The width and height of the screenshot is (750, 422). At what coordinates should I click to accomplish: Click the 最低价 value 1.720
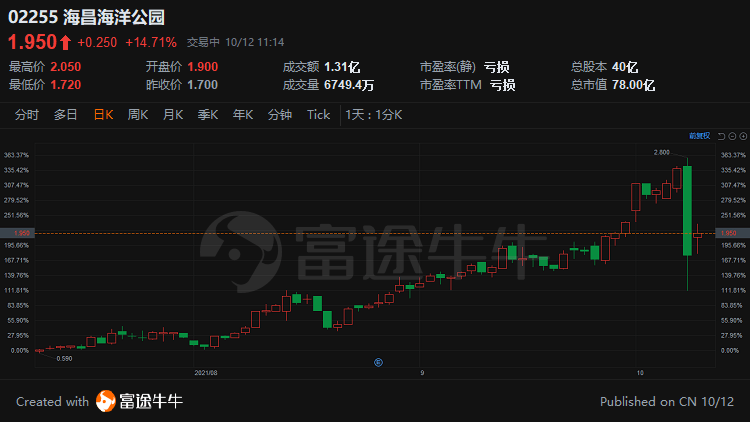point(66,85)
